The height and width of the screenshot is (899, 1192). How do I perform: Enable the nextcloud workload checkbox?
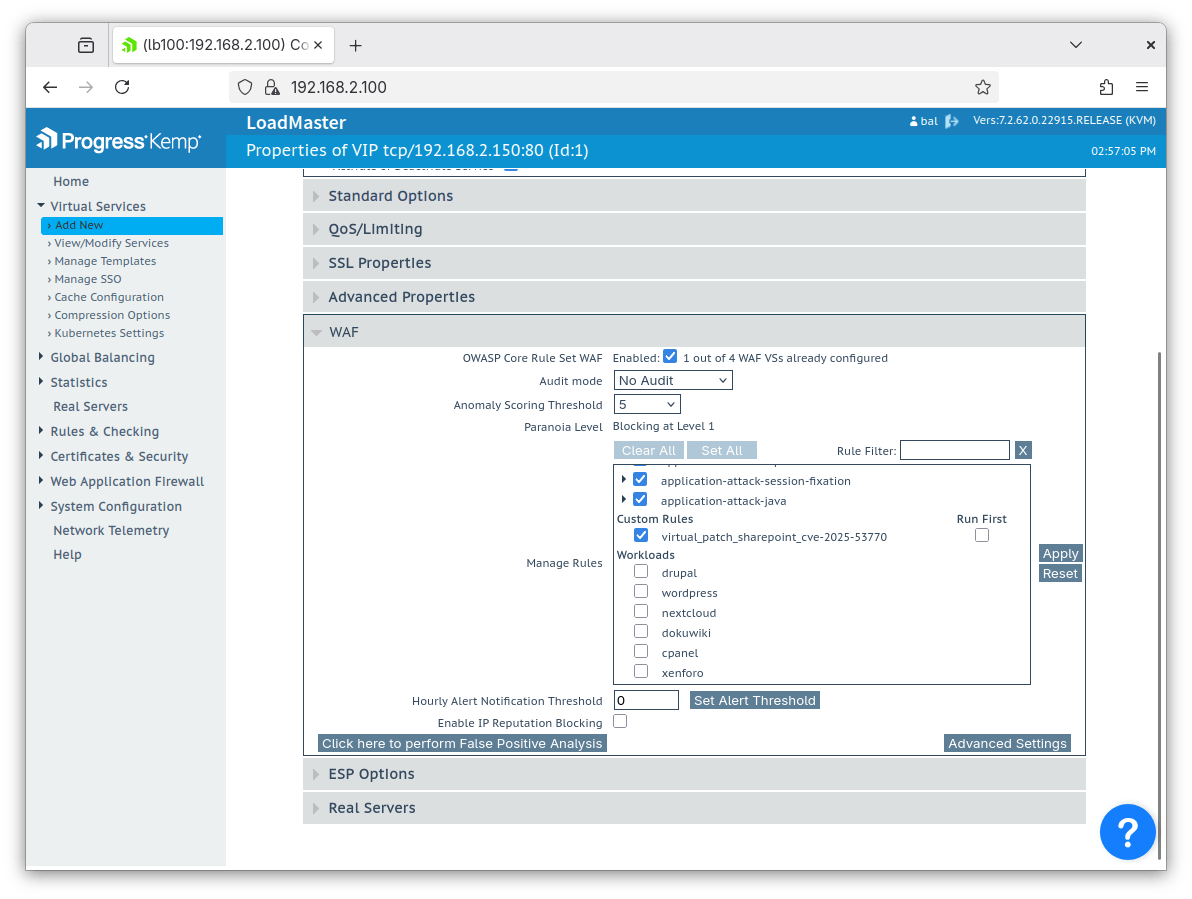tap(641, 612)
